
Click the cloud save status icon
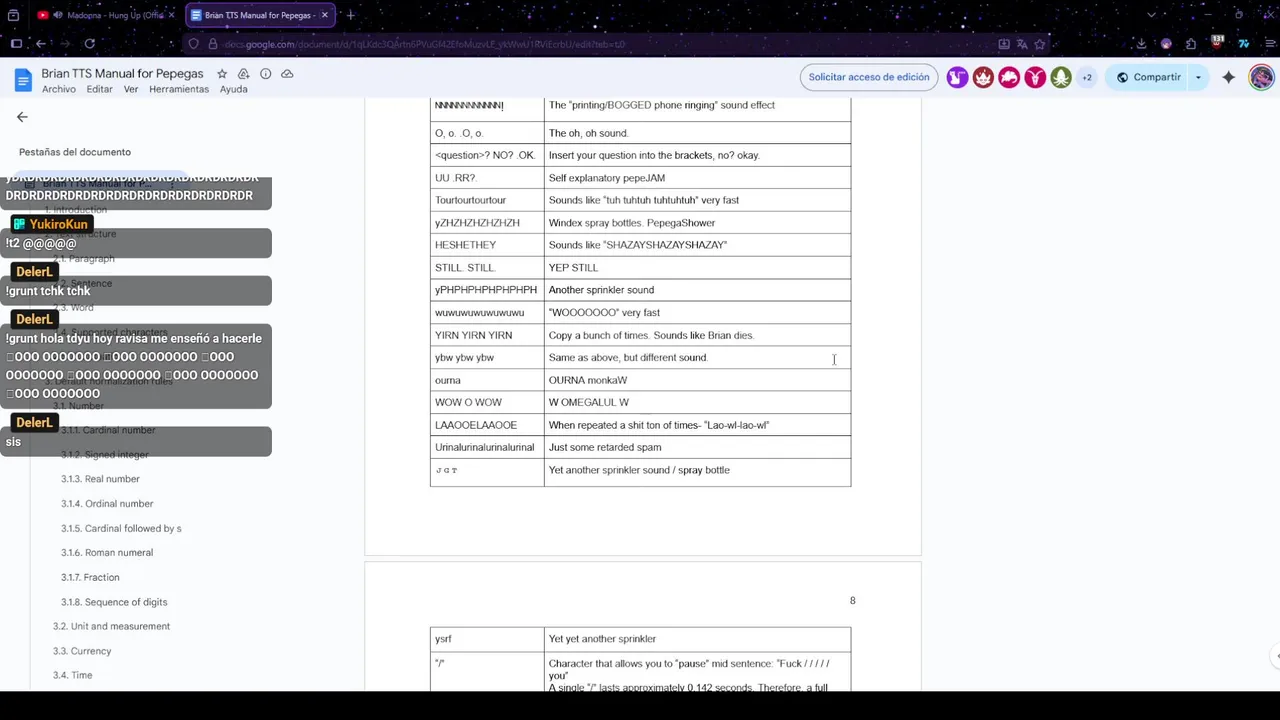[287, 74]
